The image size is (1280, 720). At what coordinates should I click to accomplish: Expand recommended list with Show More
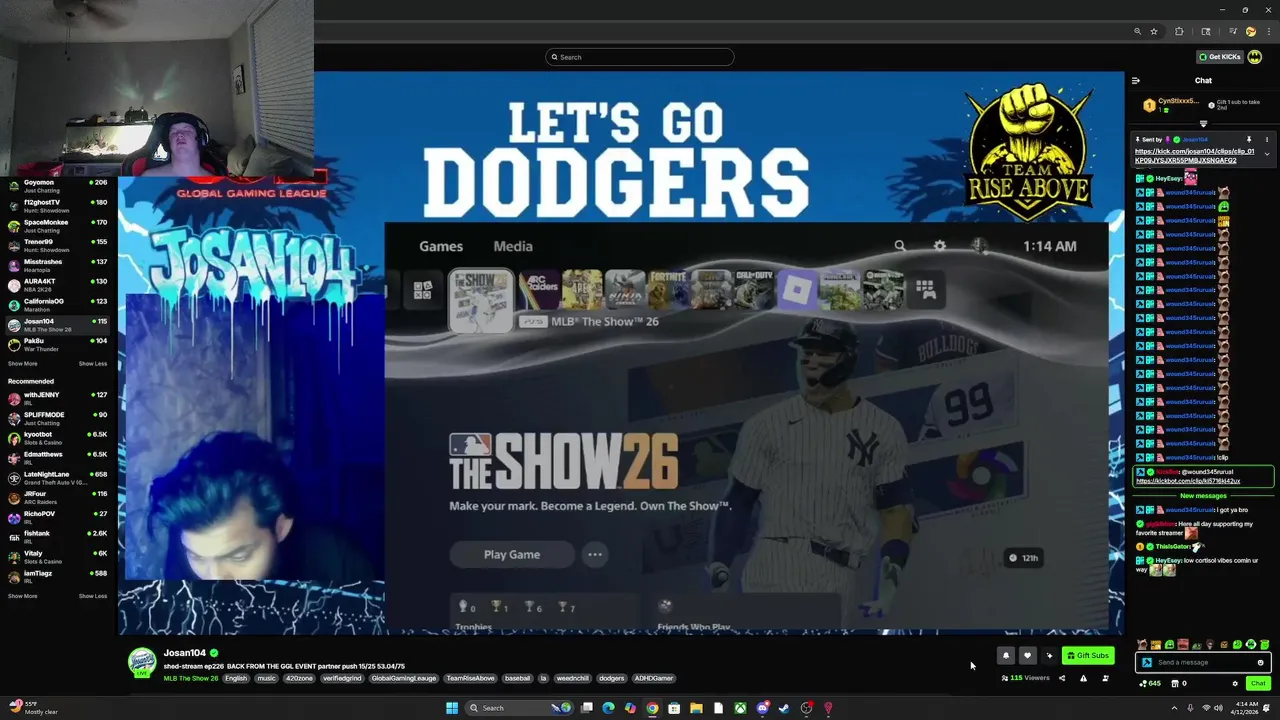click(x=23, y=596)
